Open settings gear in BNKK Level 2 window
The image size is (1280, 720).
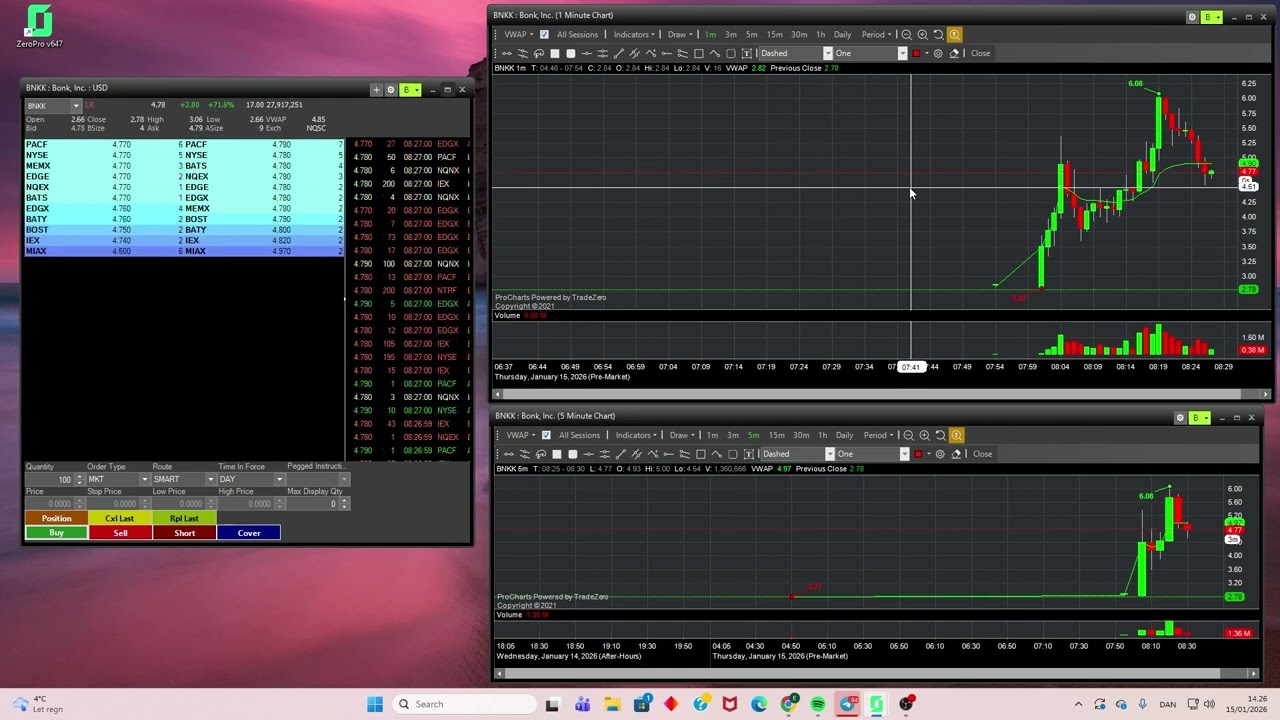pyautogui.click(x=391, y=90)
